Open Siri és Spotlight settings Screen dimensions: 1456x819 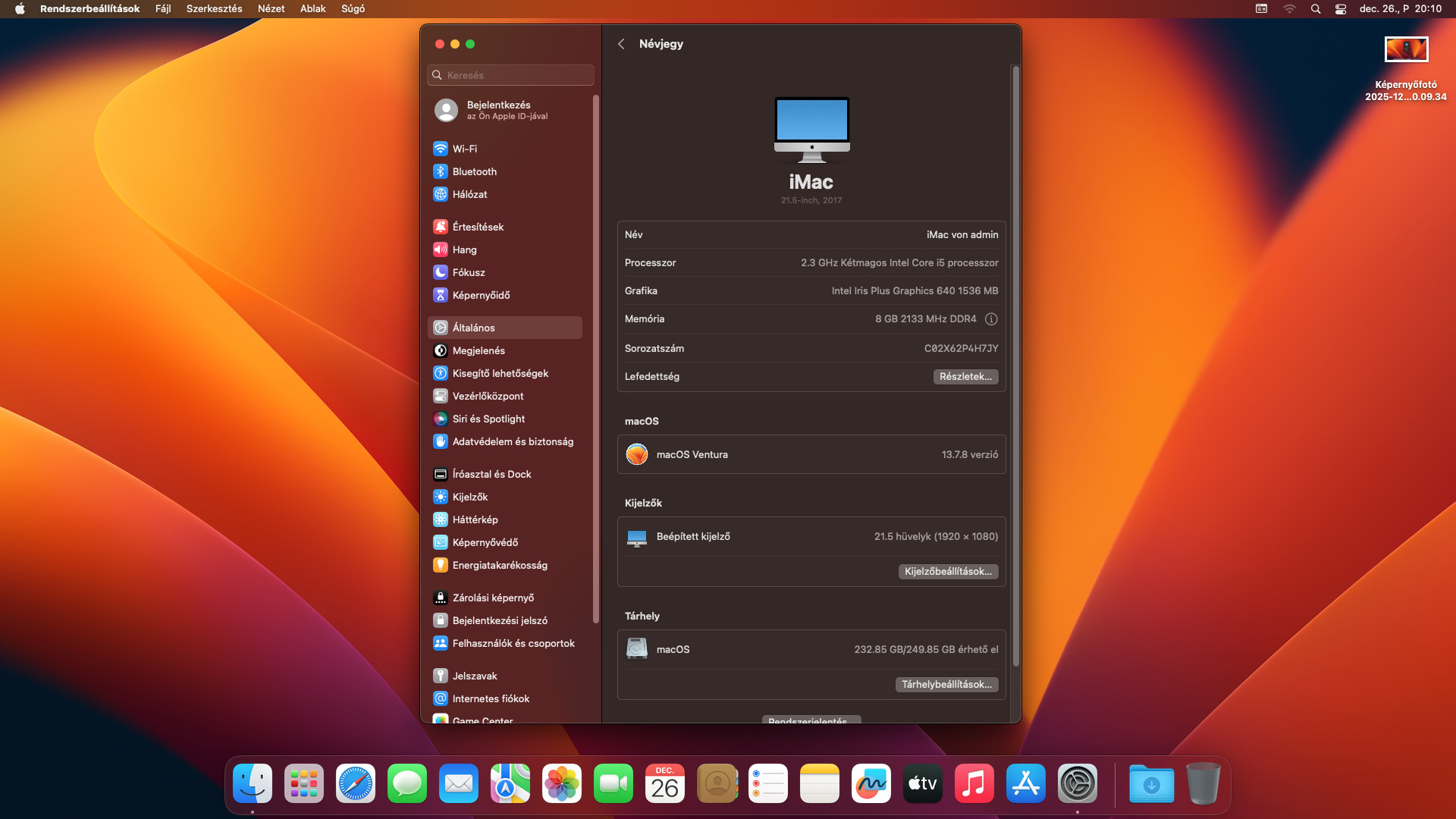[x=488, y=419]
